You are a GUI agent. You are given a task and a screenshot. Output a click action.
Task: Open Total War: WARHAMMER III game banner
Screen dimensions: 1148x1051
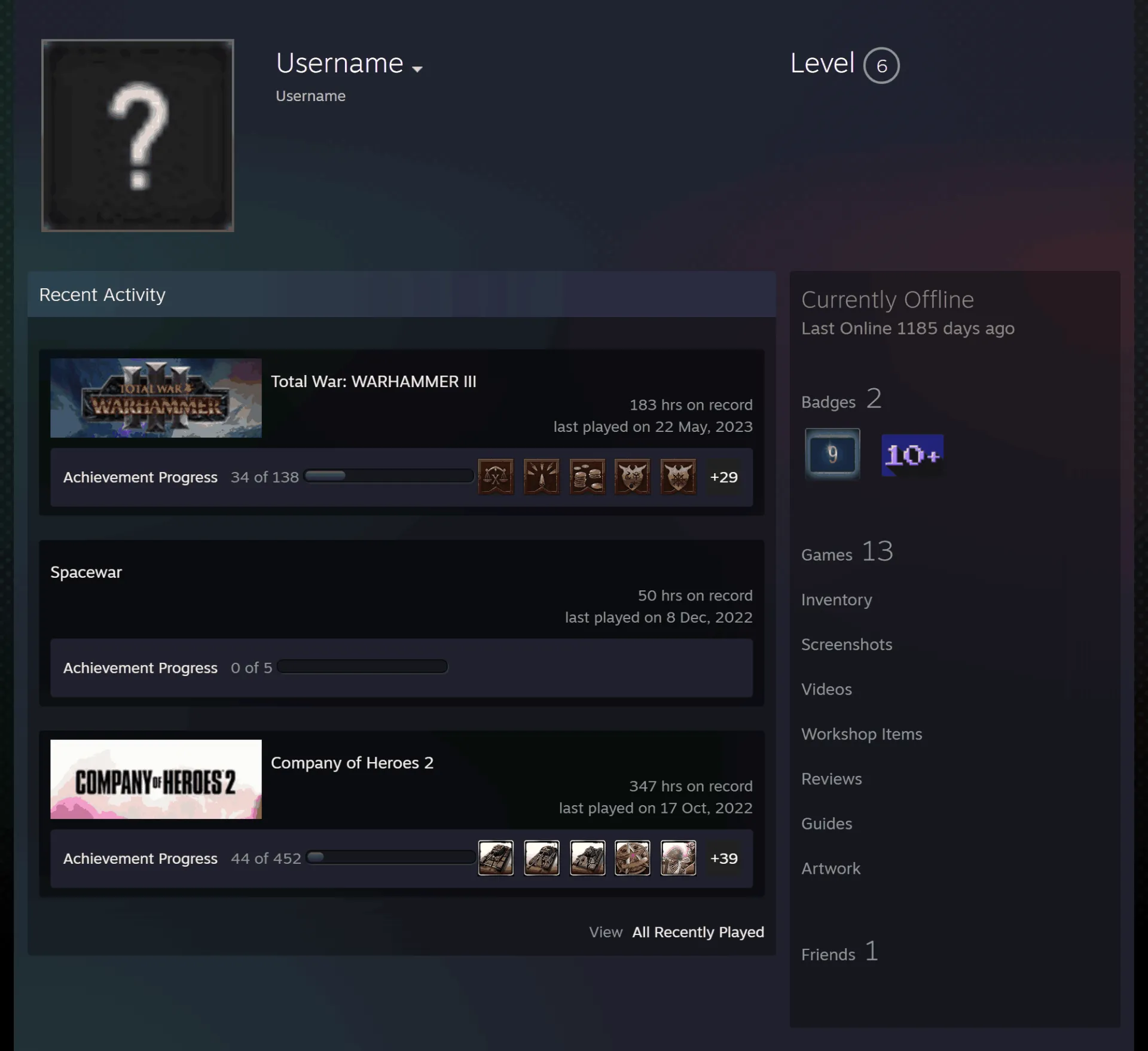[x=156, y=398]
